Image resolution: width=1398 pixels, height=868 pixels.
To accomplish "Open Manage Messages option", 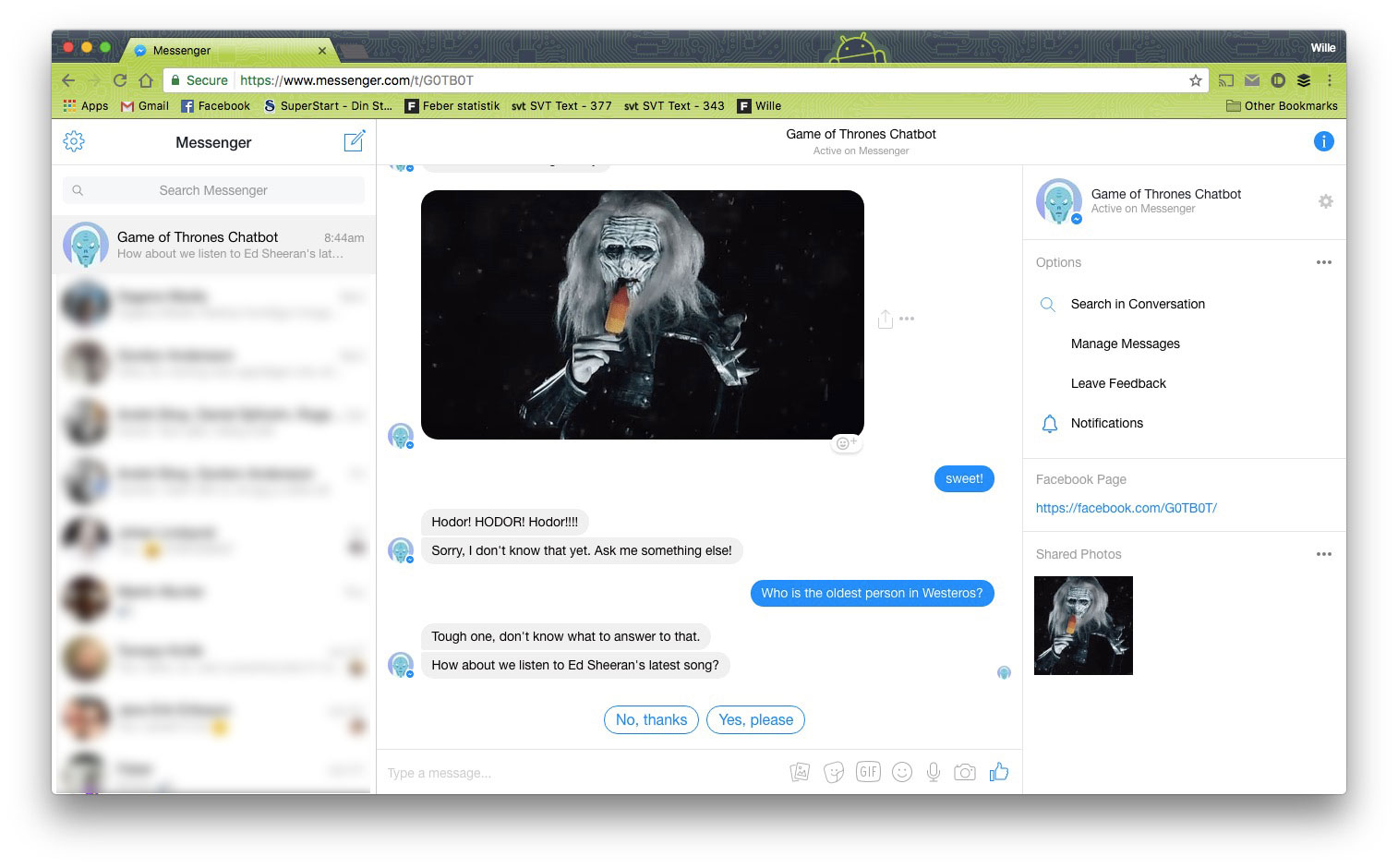I will pyautogui.click(x=1126, y=344).
